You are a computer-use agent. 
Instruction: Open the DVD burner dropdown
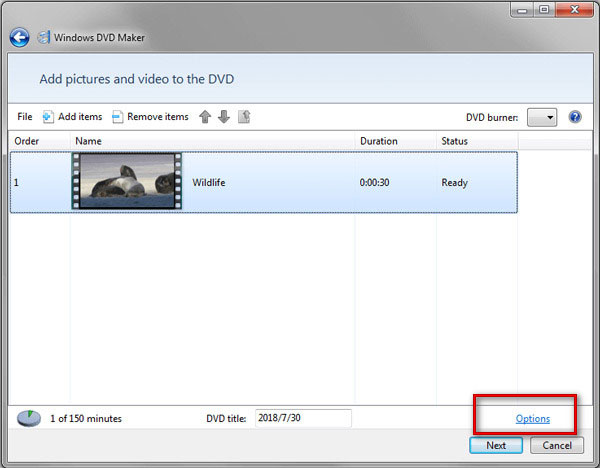[542, 117]
